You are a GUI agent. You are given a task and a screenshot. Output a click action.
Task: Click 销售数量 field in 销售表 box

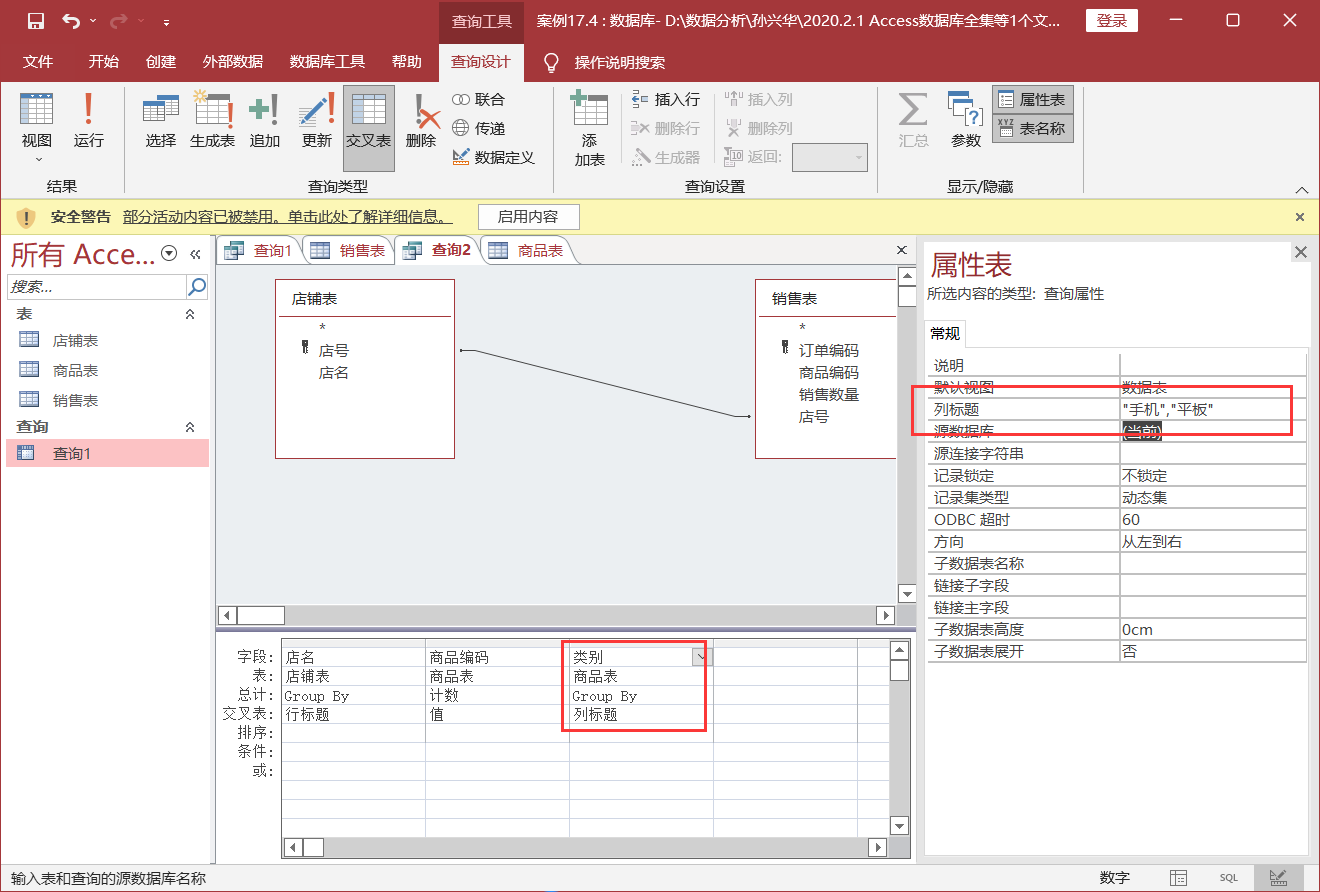point(829,394)
